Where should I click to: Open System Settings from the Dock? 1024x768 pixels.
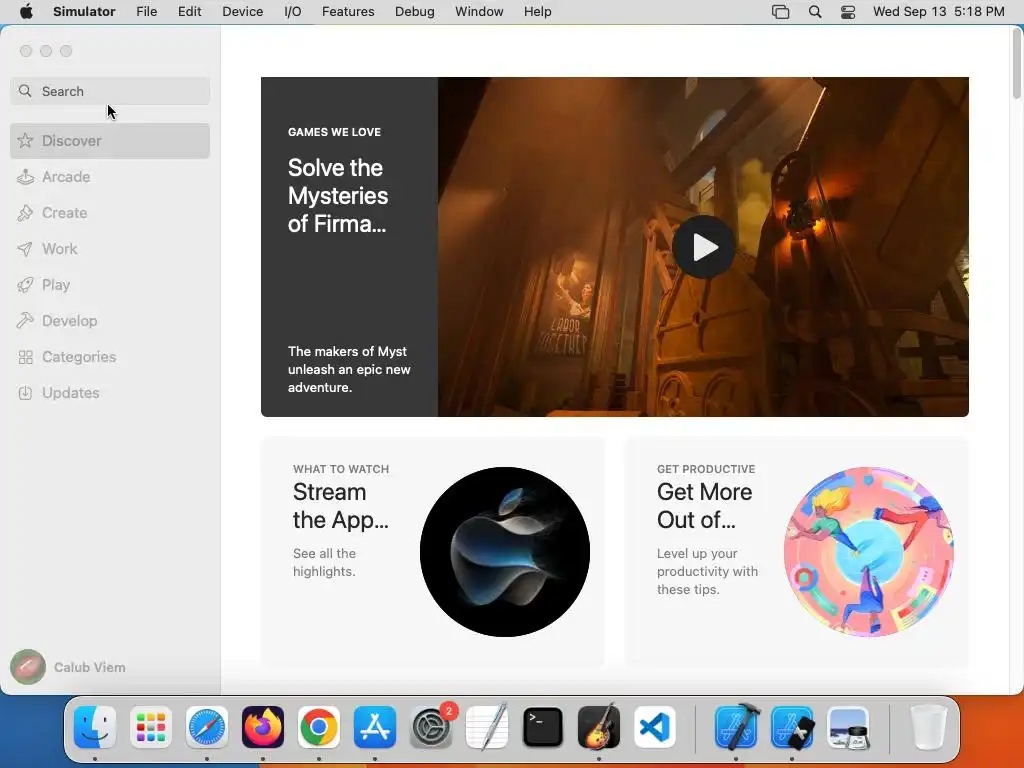432,727
